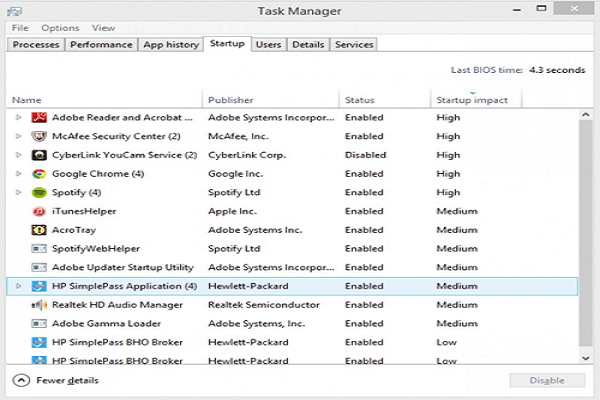Click the Adobe Reader and Acrobat icon
This screenshot has height=400, width=600.
[x=39, y=118]
